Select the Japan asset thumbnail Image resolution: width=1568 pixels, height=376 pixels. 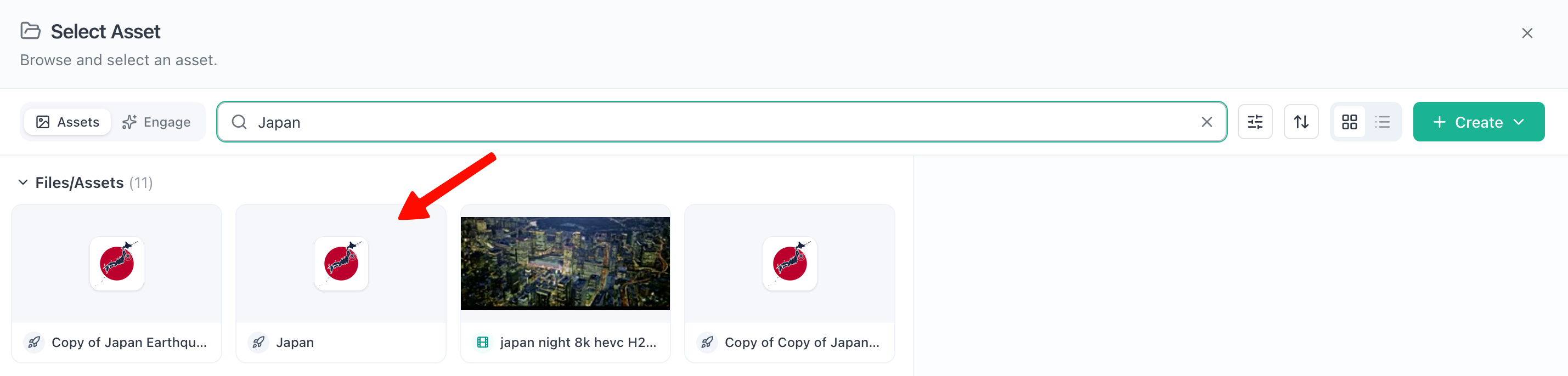click(x=341, y=264)
